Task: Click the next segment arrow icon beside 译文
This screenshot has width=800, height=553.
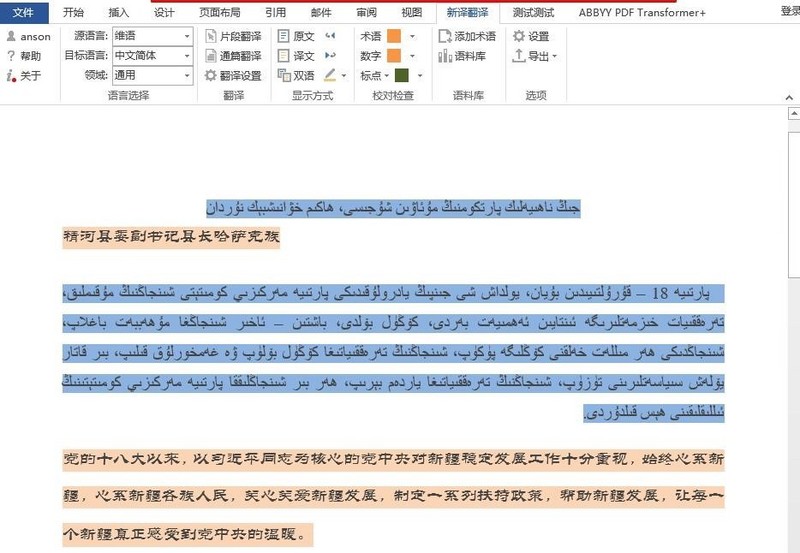Action: 330,55
